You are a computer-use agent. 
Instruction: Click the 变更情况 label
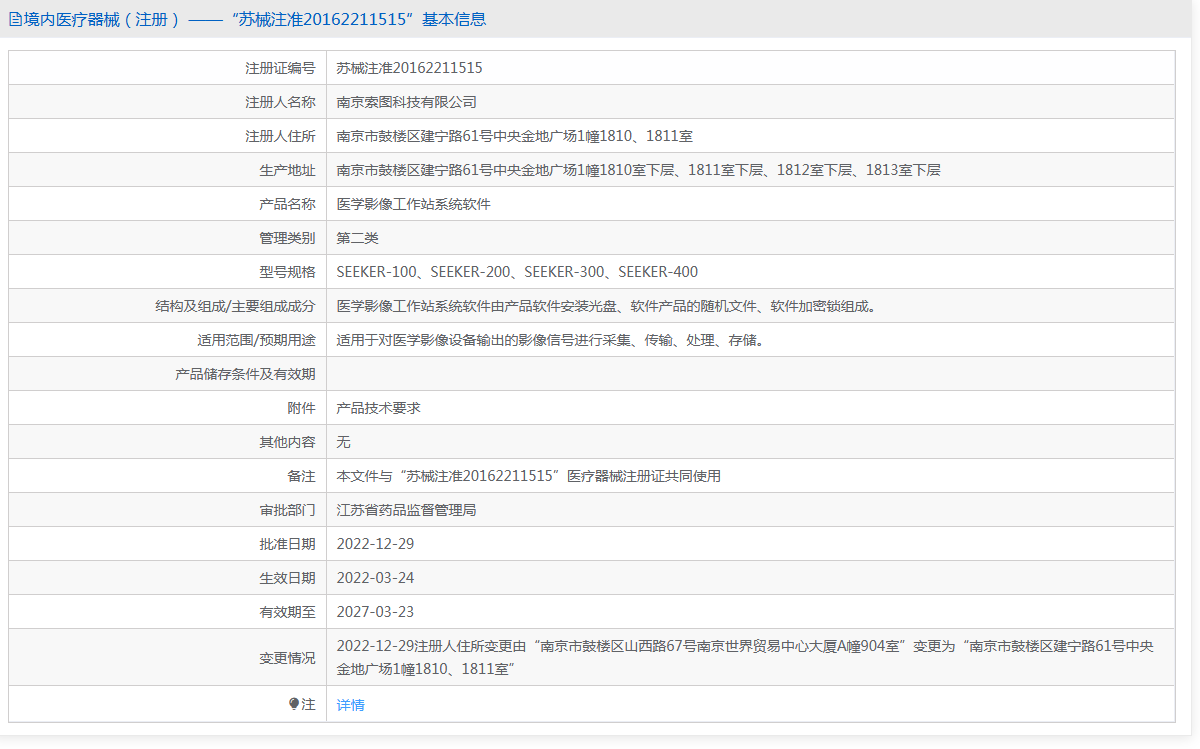(288, 658)
